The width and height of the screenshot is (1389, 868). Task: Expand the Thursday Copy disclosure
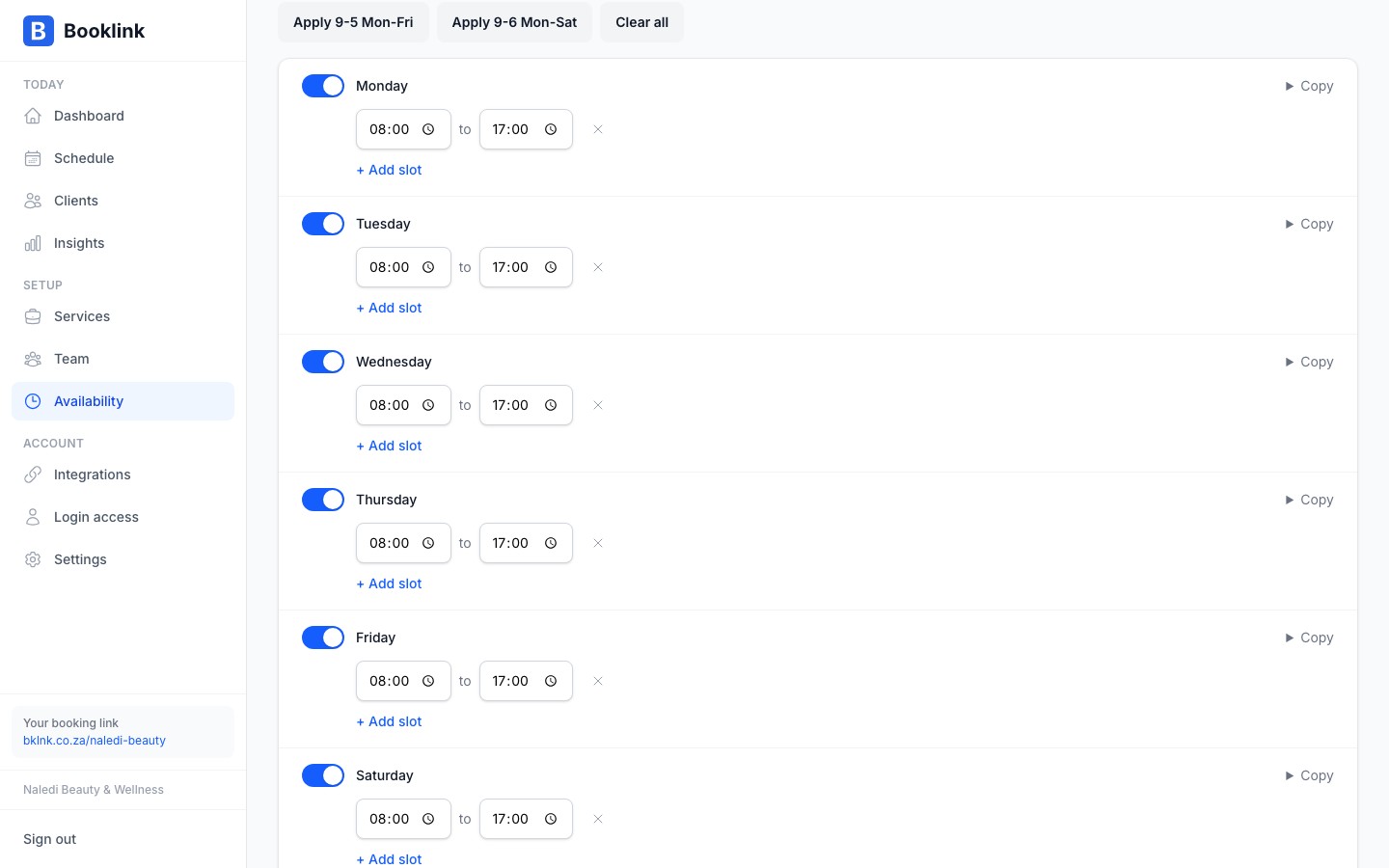(1309, 500)
